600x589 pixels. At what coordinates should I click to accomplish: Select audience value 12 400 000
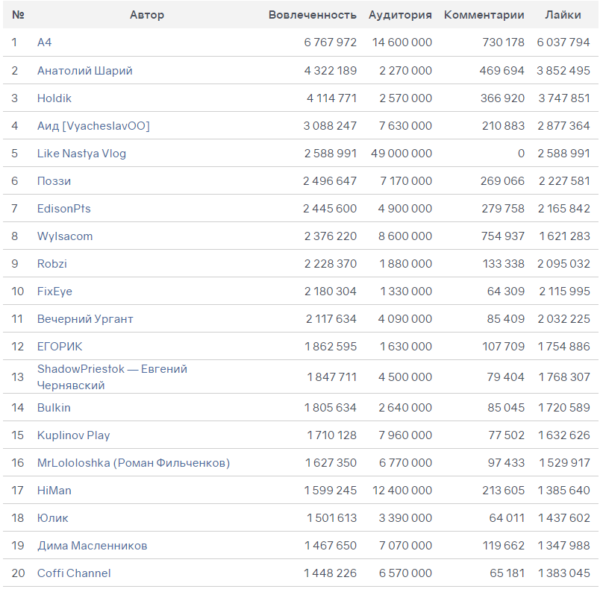(402, 490)
